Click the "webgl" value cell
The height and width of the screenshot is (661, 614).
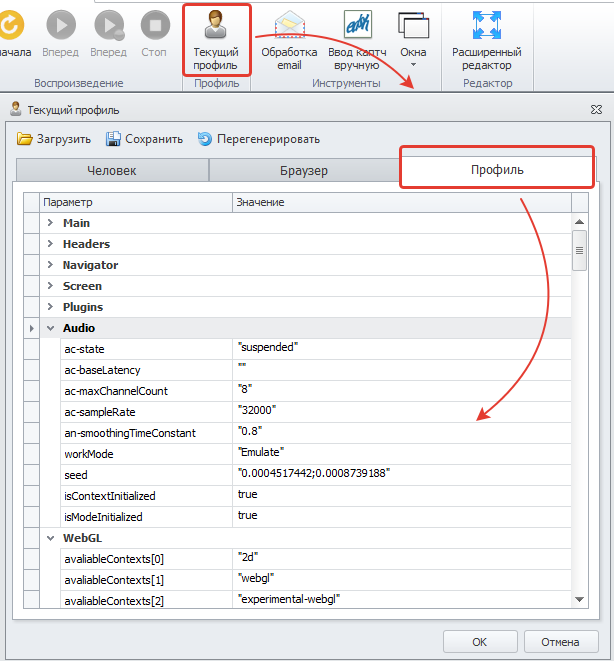point(402,580)
